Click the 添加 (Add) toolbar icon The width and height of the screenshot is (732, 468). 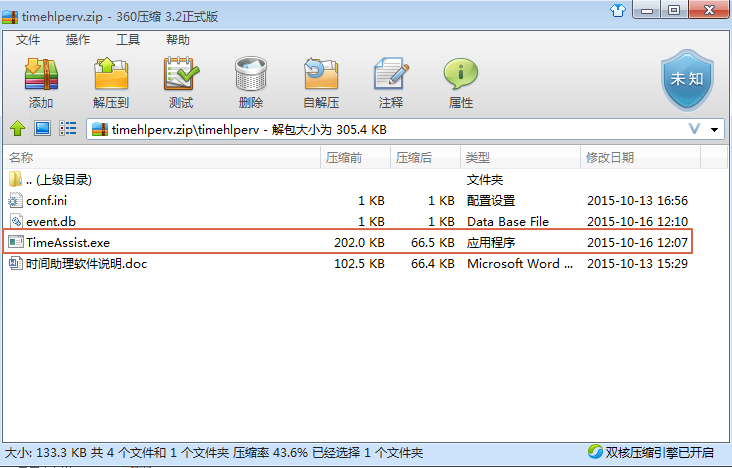pos(41,74)
